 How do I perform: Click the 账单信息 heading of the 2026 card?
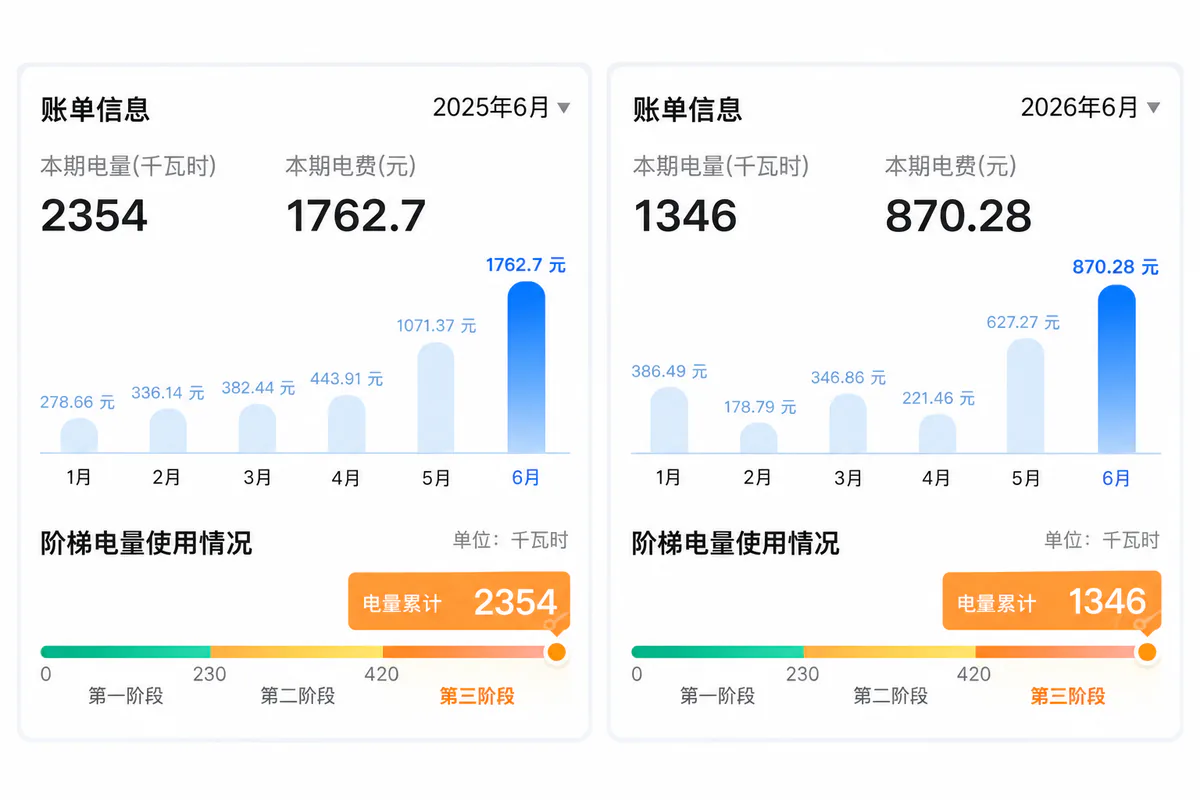pos(687,109)
